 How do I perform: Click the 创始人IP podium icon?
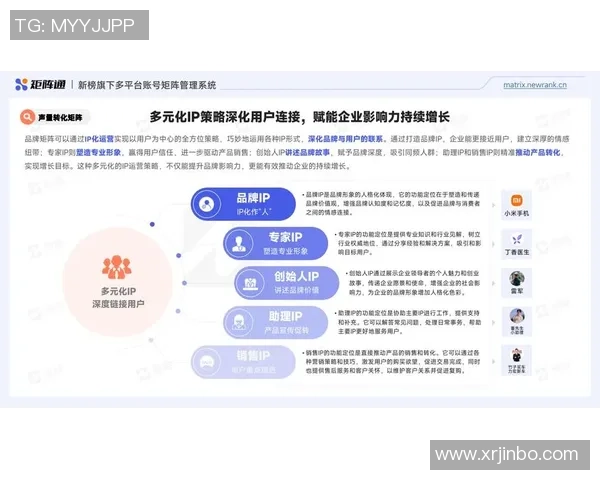pos(250,283)
